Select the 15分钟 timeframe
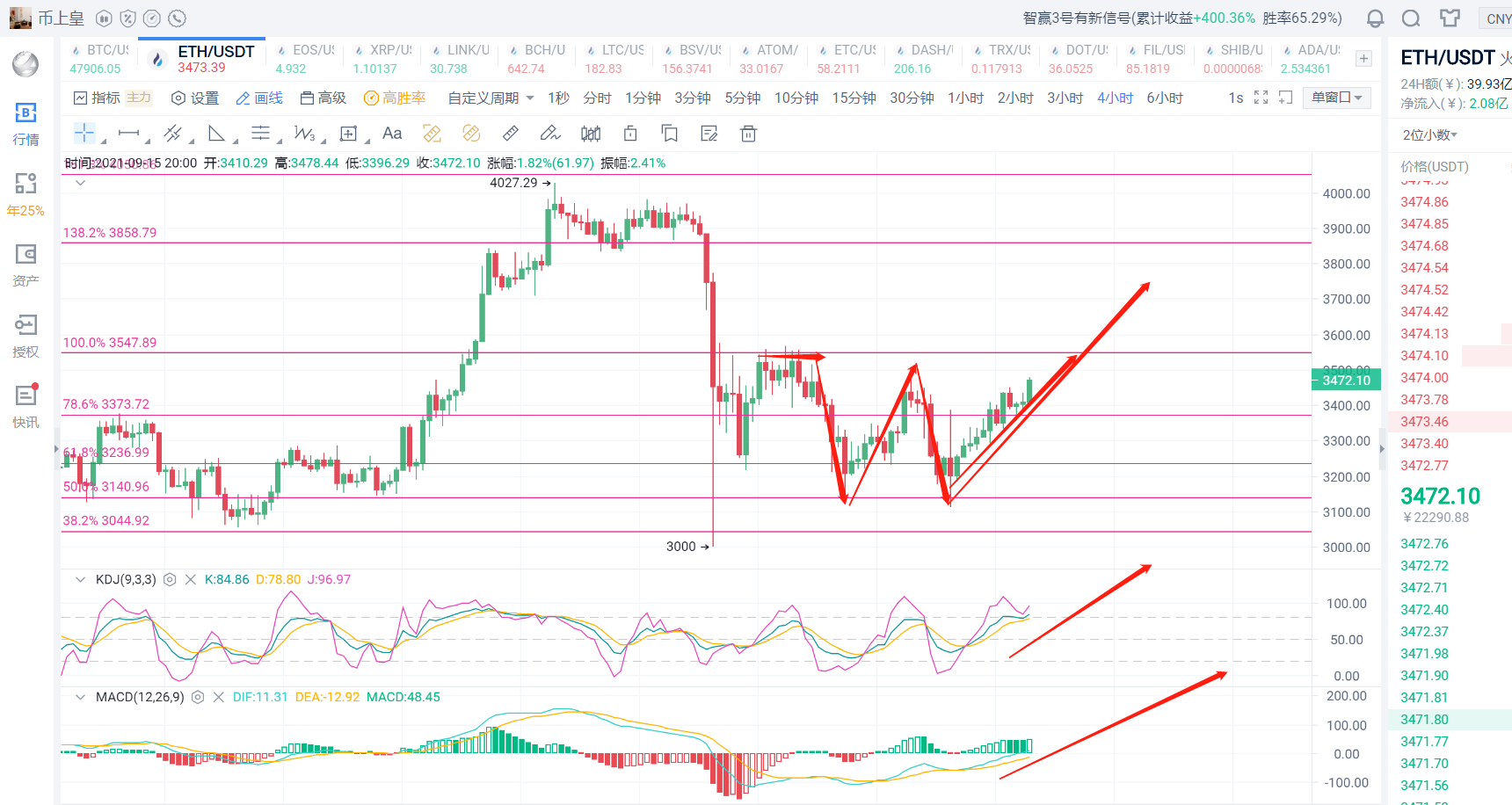This screenshot has width=1512, height=805. click(x=854, y=98)
